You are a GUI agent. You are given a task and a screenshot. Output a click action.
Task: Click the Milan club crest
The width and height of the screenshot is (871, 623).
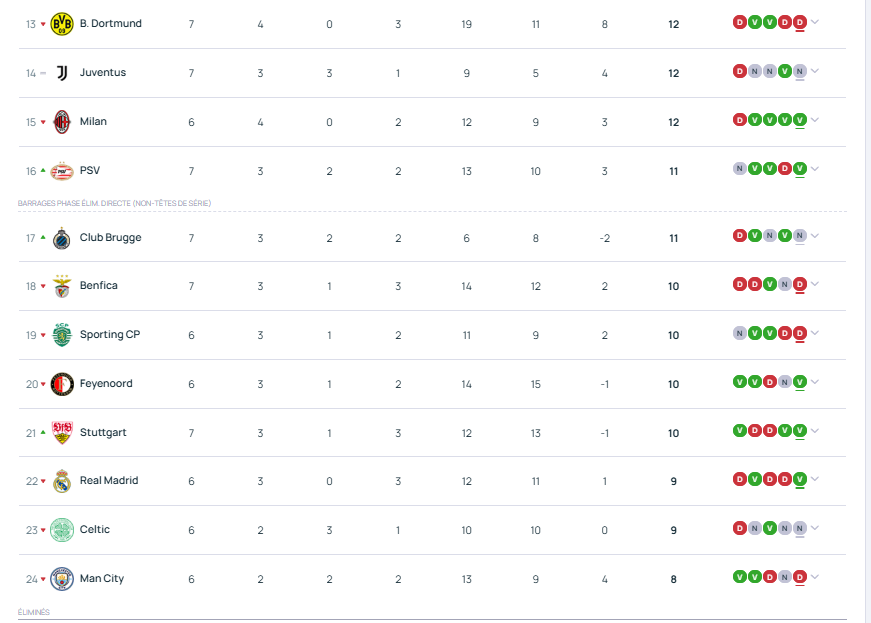62,122
